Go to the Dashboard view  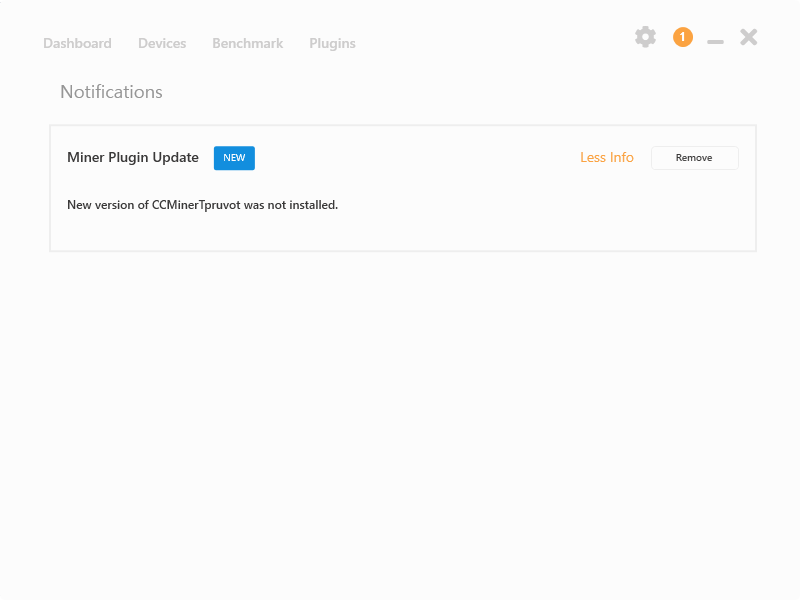click(x=77, y=43)
